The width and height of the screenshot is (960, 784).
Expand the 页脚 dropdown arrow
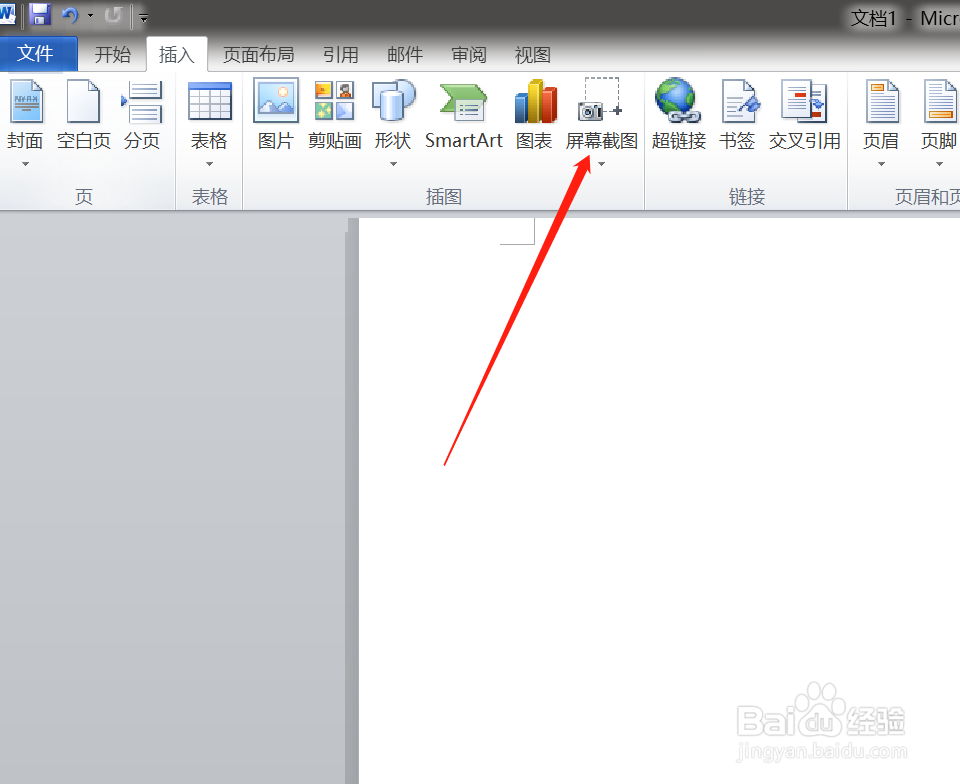click(939, 164)
